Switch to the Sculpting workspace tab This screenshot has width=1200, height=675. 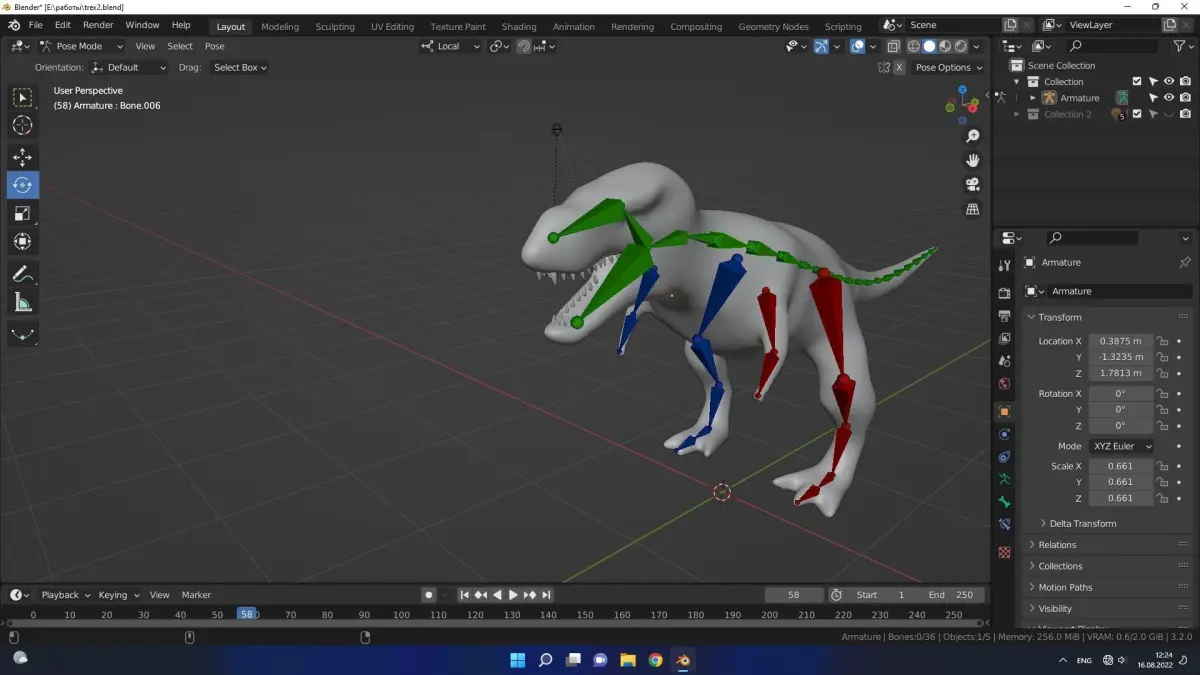(x=335, y=27)
